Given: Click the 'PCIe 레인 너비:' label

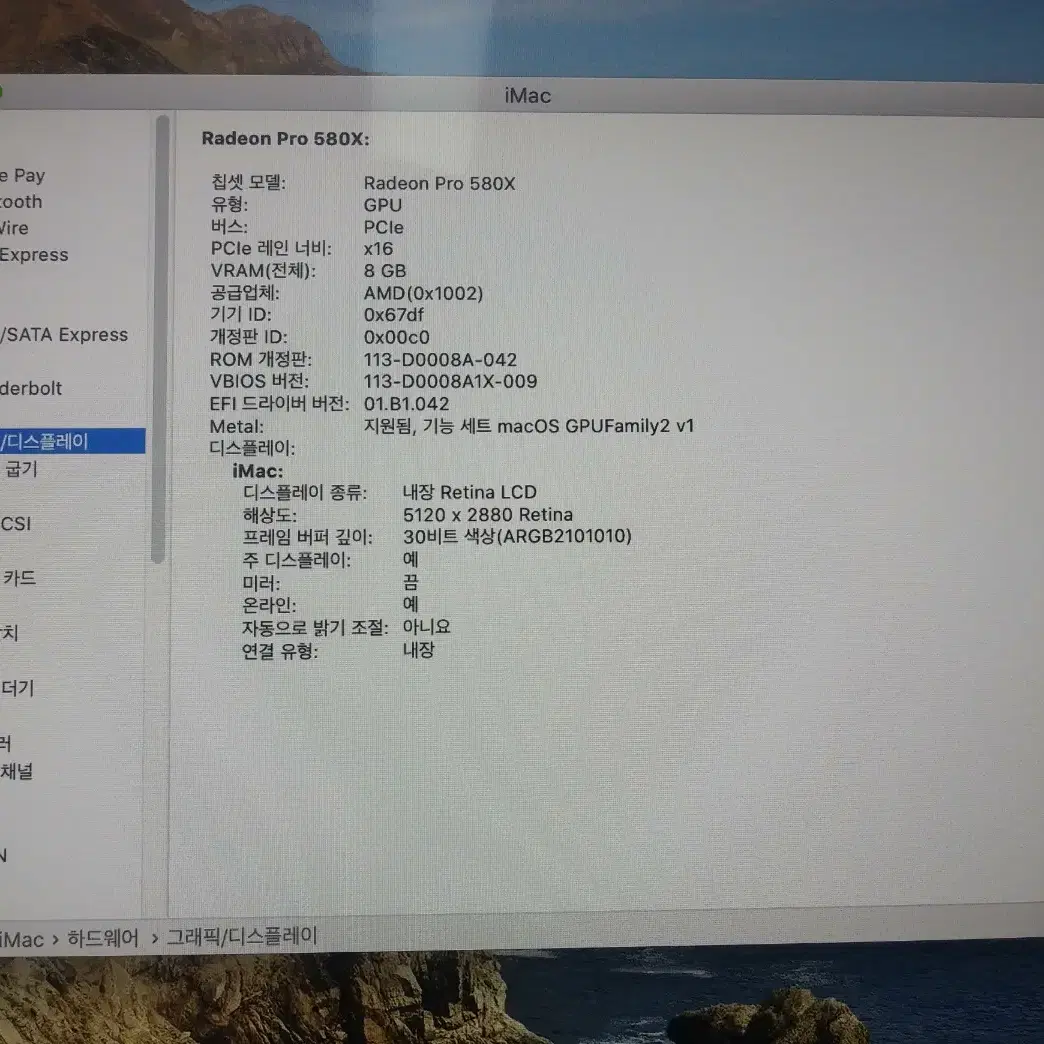Looking at the screenshot, I should (x=271, y=248).
